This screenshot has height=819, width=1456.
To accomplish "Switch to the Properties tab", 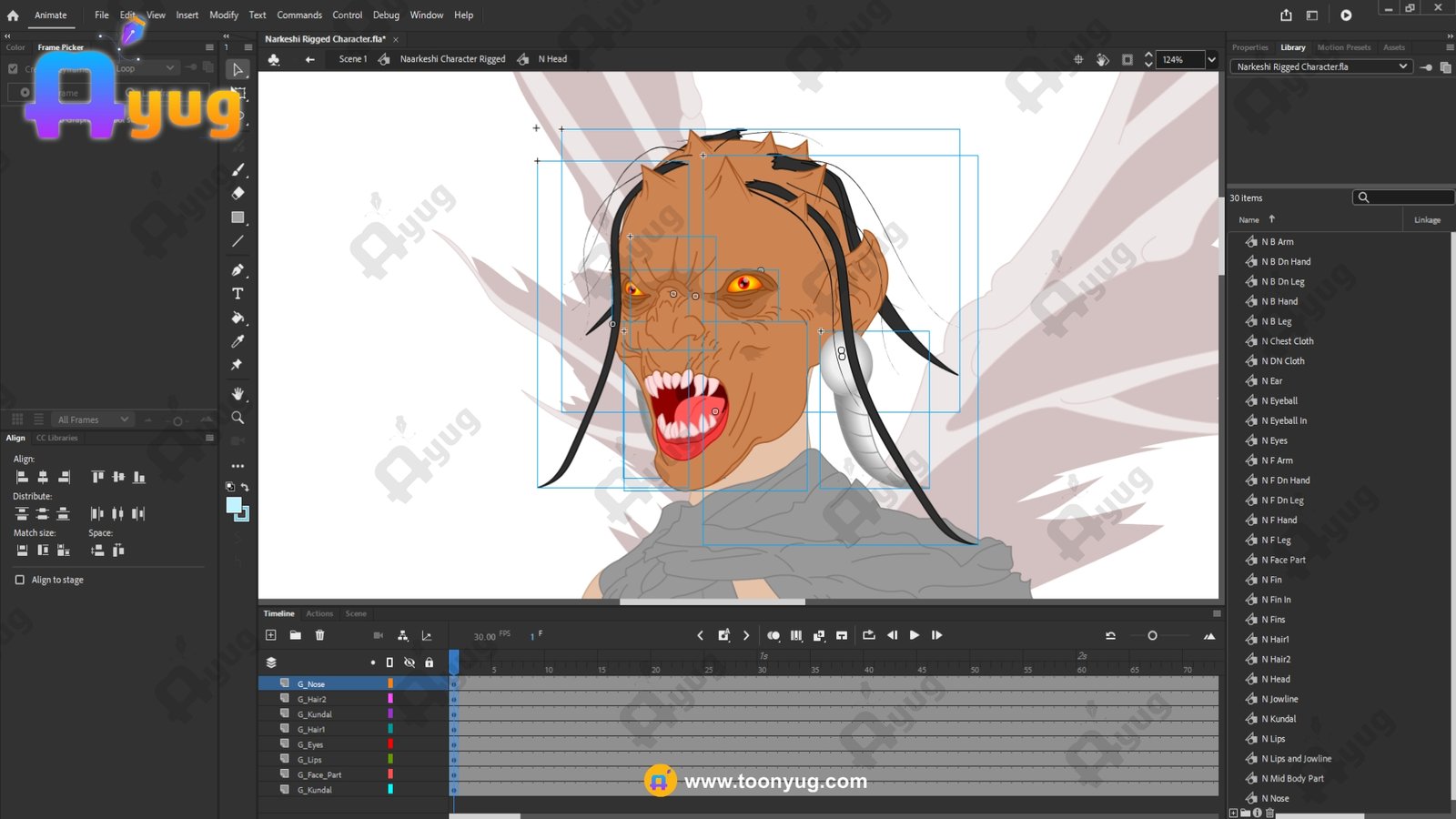I will pos(1249,47).
